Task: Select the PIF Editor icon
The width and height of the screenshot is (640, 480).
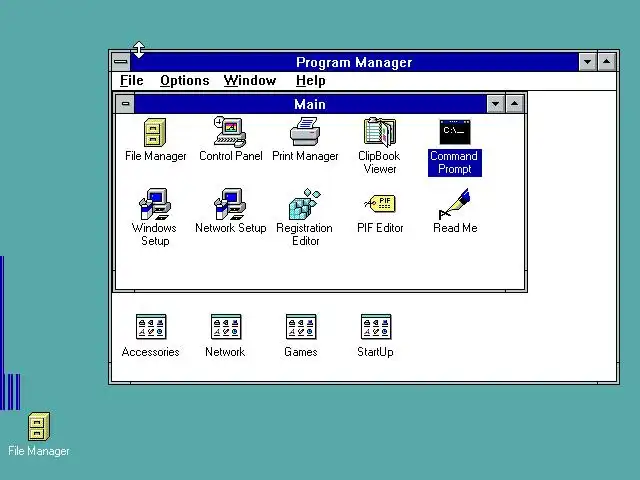Action: pyautogui.click(x=380, y=204)
